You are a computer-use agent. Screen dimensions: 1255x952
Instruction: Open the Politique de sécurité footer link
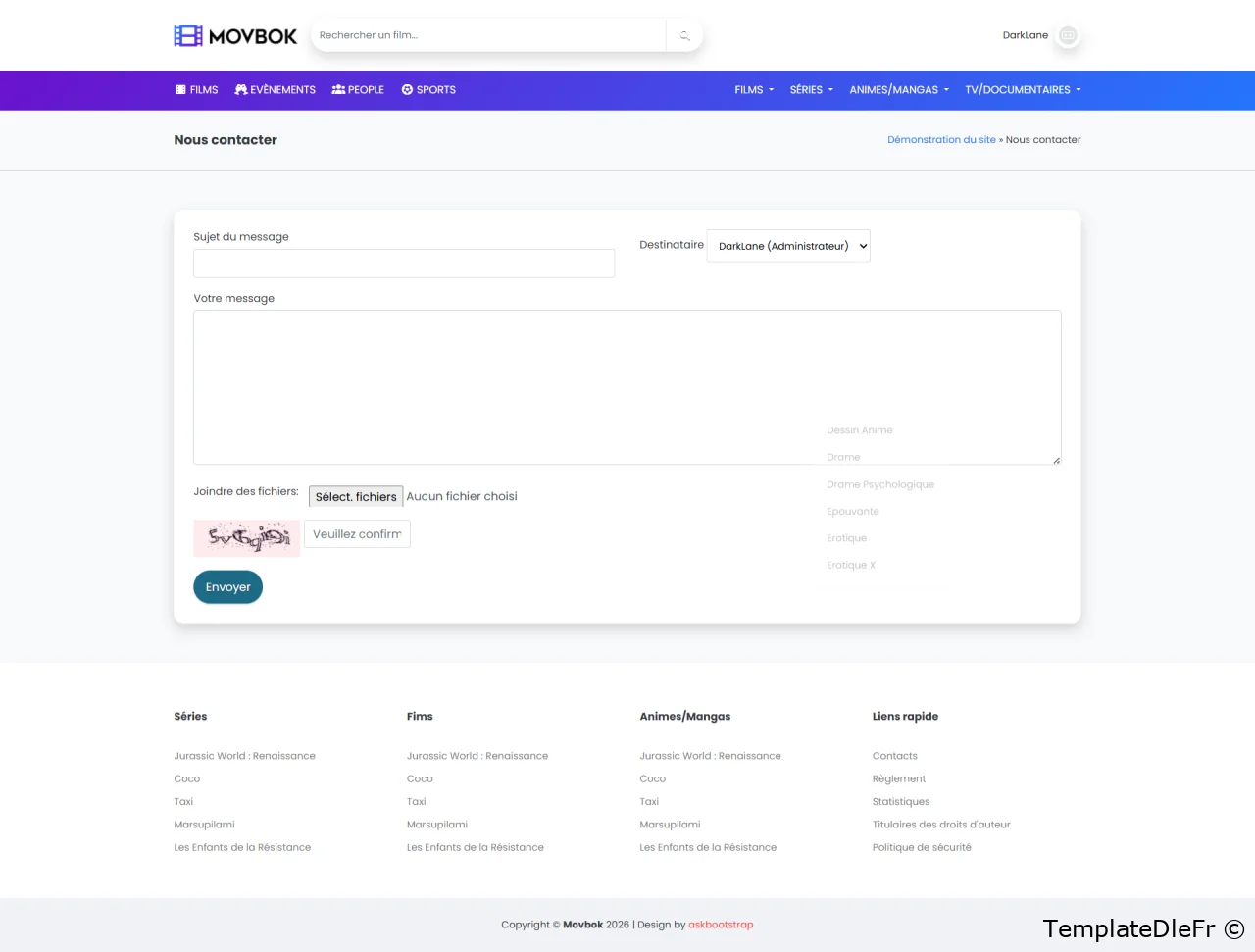click(x=922, y=848)
